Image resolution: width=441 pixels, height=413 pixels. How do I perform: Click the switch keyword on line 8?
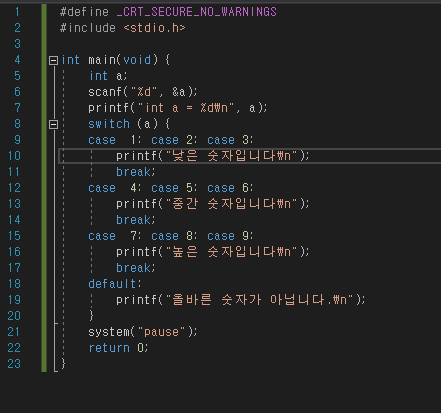click(x=109, y=124)
